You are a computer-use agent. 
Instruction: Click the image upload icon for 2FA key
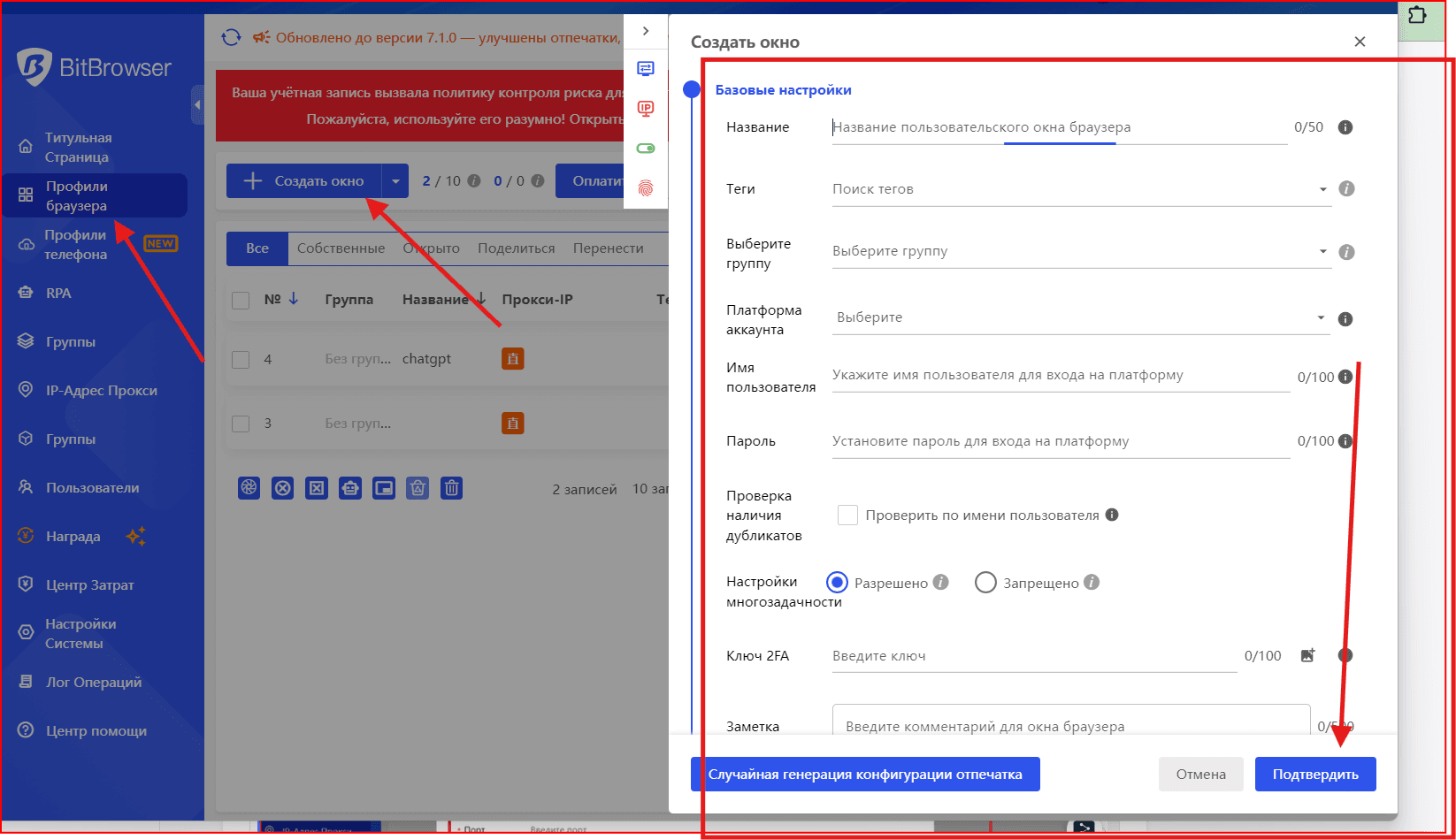[1307, 655]
